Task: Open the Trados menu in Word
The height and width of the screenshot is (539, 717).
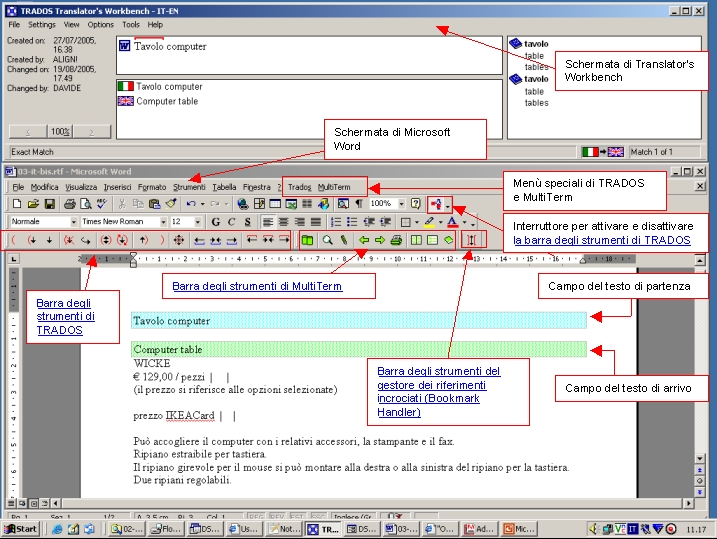Action: click(x=300, y=187)
